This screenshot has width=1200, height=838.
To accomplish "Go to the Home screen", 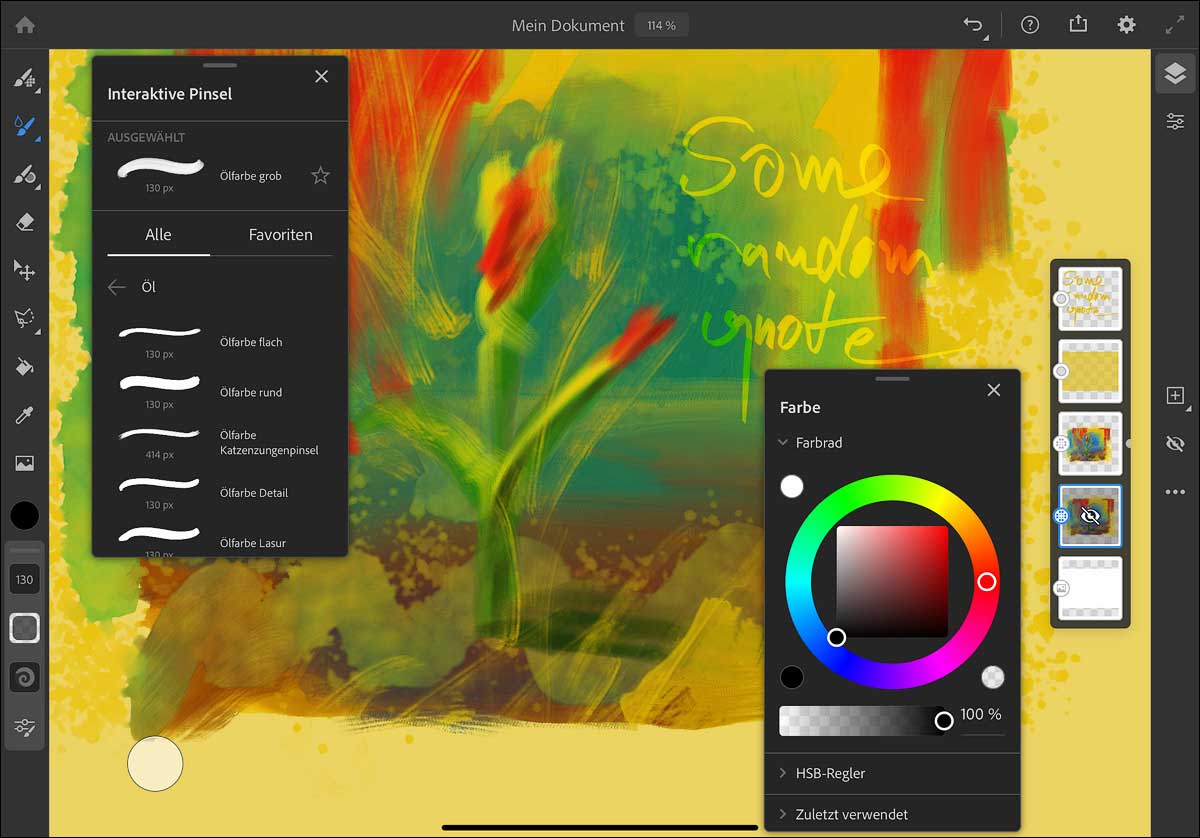I will tap(25, 25).
